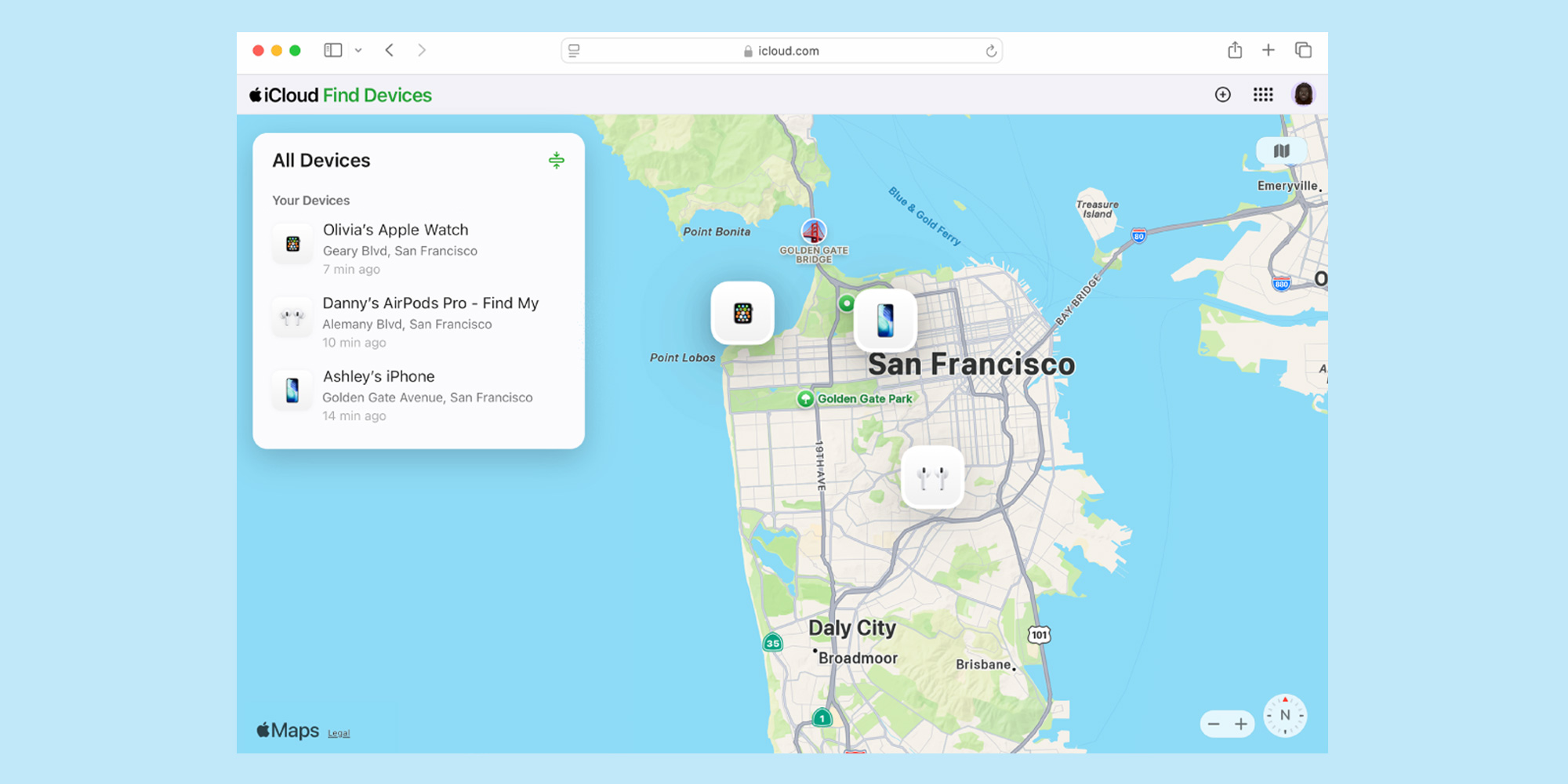The width and height of the screenshot is (1568, 784).
Task: Open map mode switcher button
Action: coord(1282,151)
